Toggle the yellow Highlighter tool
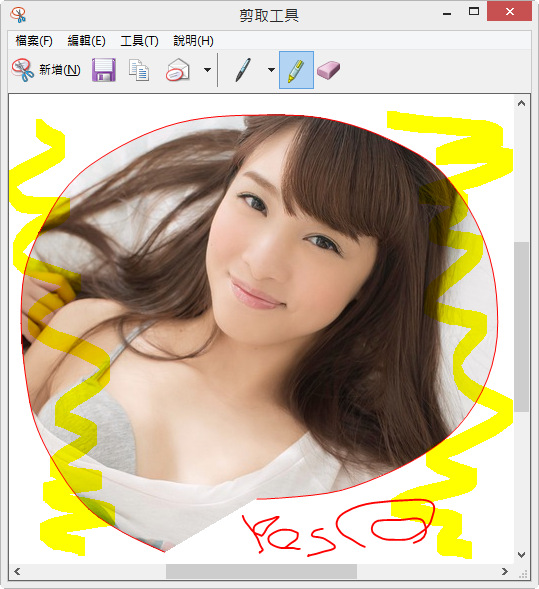Screen dimensions: 539x589 point(296,70)
